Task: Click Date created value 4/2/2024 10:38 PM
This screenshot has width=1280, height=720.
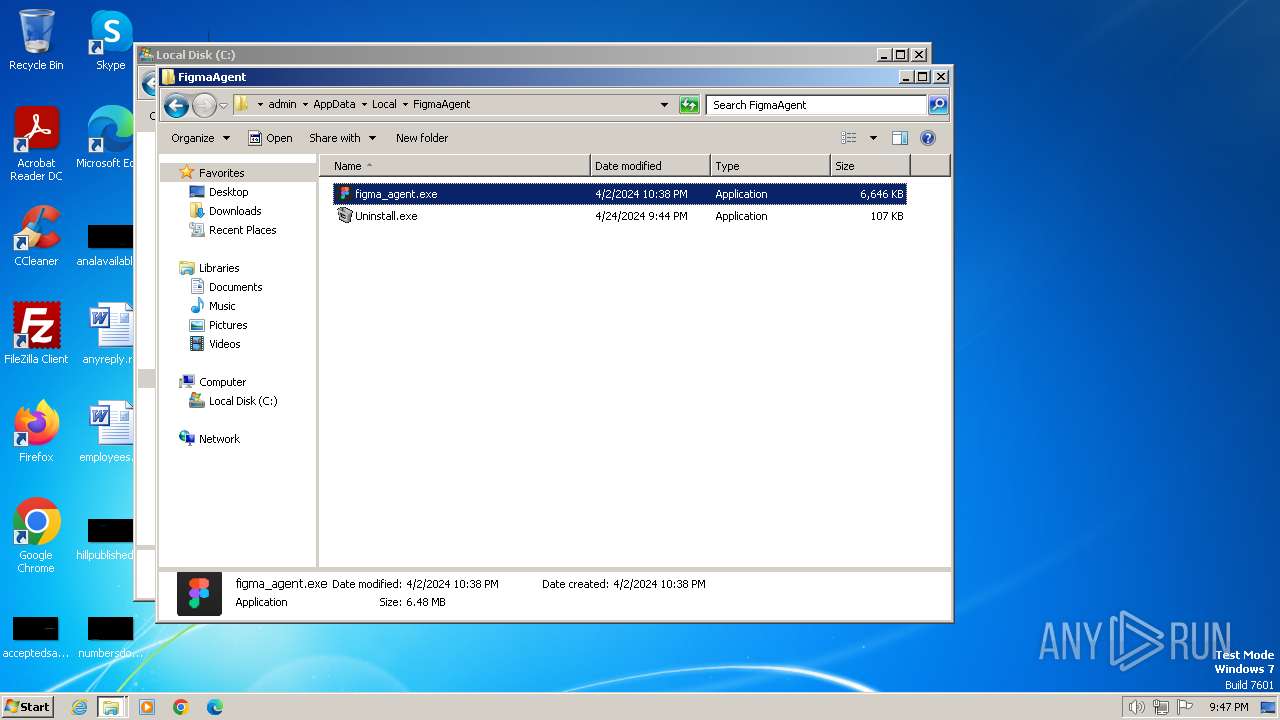Action: 659,584
